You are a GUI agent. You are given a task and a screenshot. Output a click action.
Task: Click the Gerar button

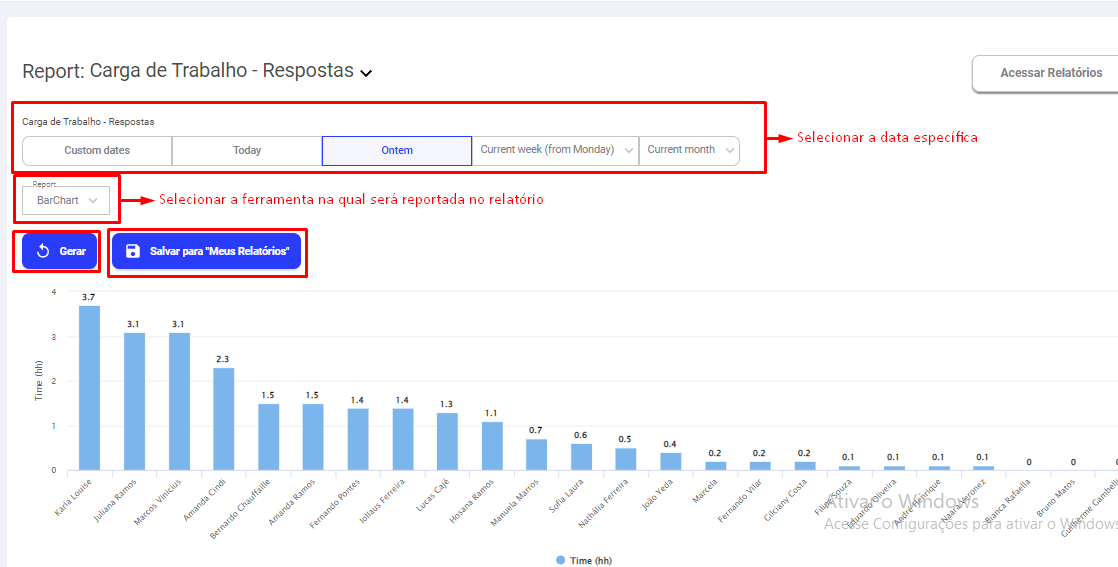(60, 251)
